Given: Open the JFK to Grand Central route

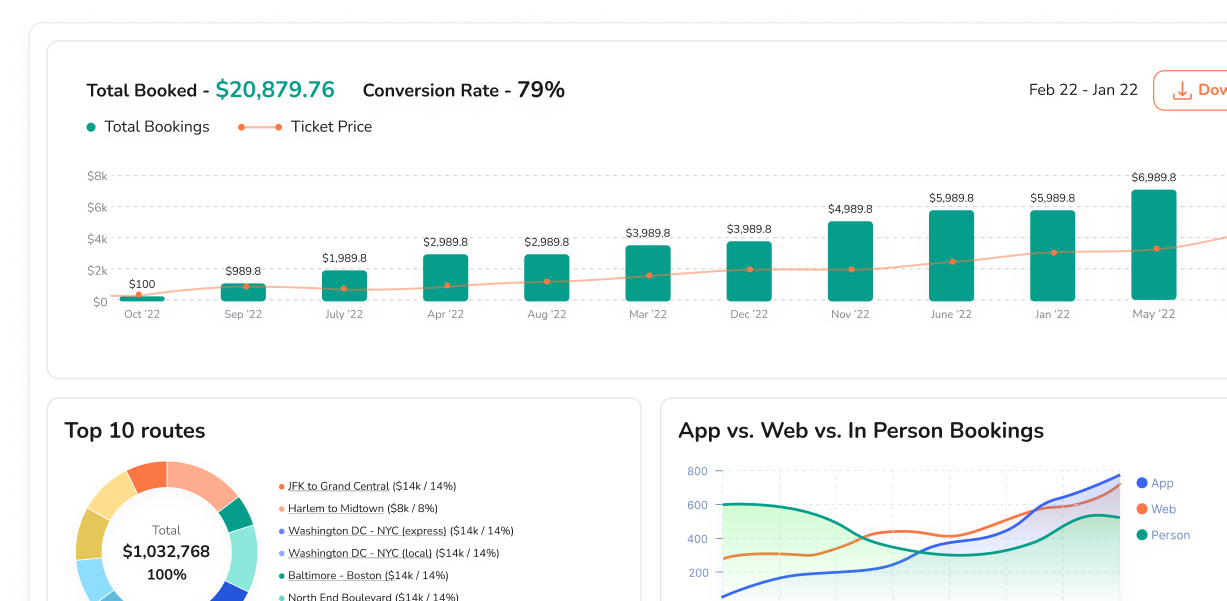Looking at the screenshot, I should pyautogui.click(x=338, y=486).
